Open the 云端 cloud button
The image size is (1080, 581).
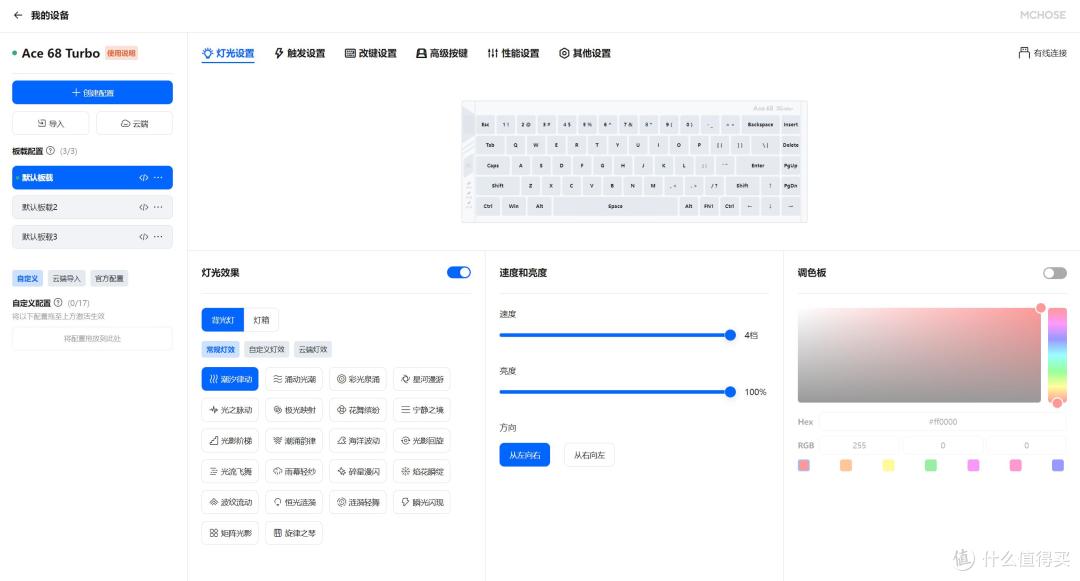(x=134, y=123)
